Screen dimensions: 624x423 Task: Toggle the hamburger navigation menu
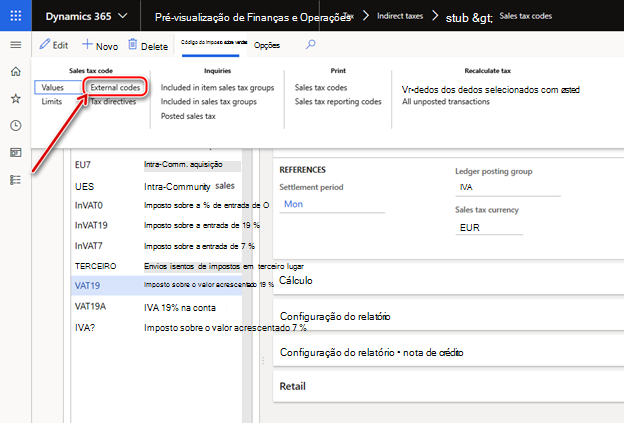16,45
